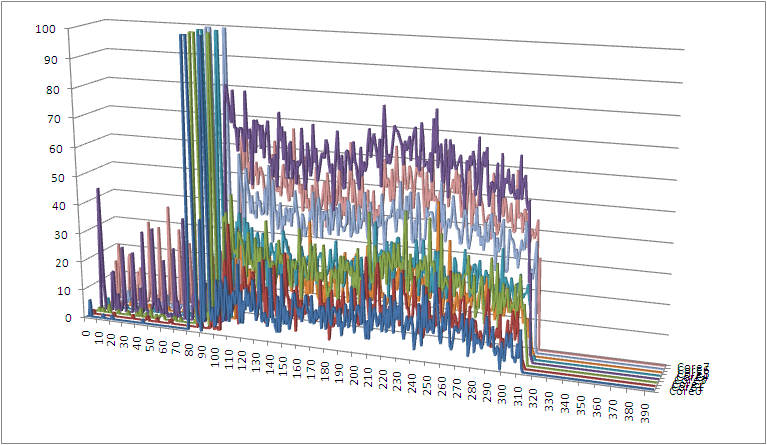Pick the horizontal axis label 40
Image resolution: width=767 pixels, height=445 pixels.
(137, 345)
